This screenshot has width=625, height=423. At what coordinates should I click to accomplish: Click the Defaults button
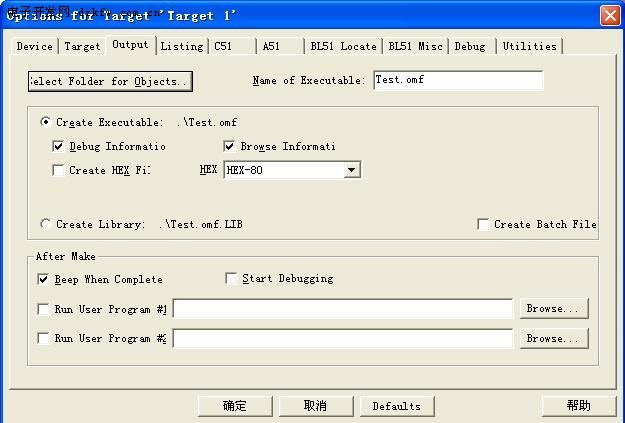pos(396,405)
